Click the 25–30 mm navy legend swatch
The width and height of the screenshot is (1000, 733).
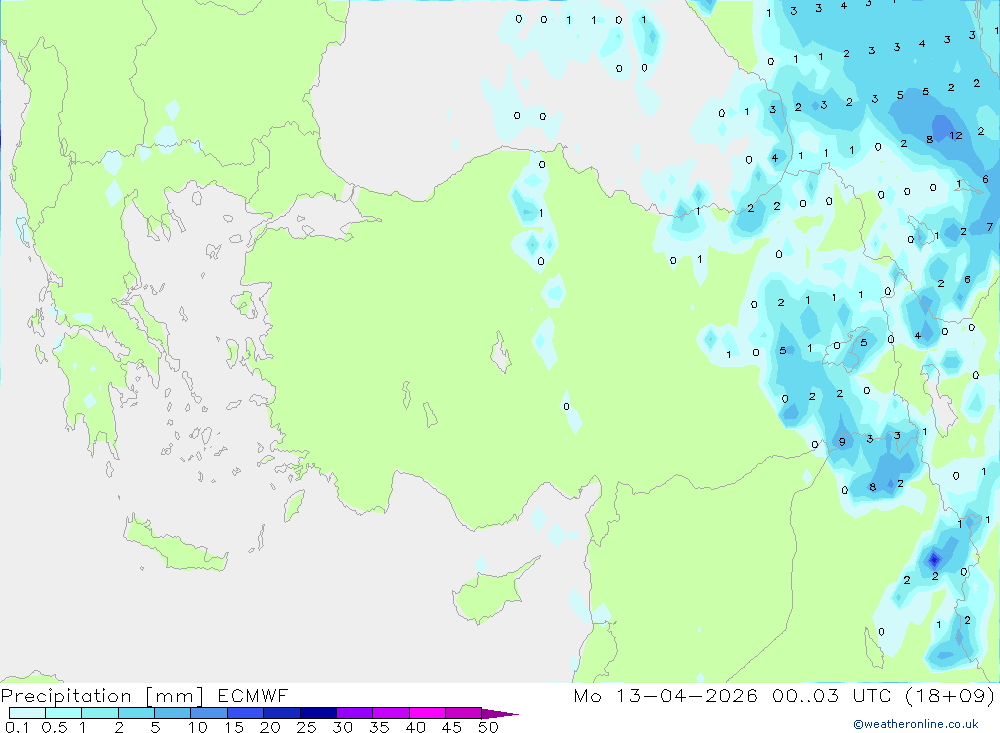point(318,713)
